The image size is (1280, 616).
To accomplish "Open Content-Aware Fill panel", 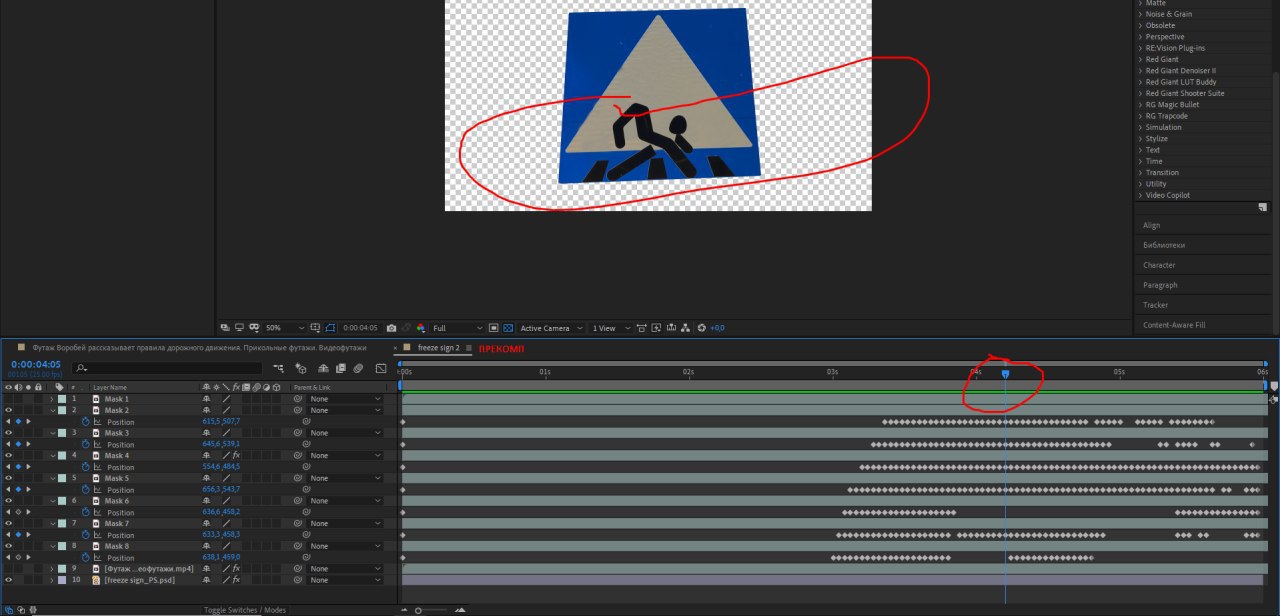I will pos(1174,325).
